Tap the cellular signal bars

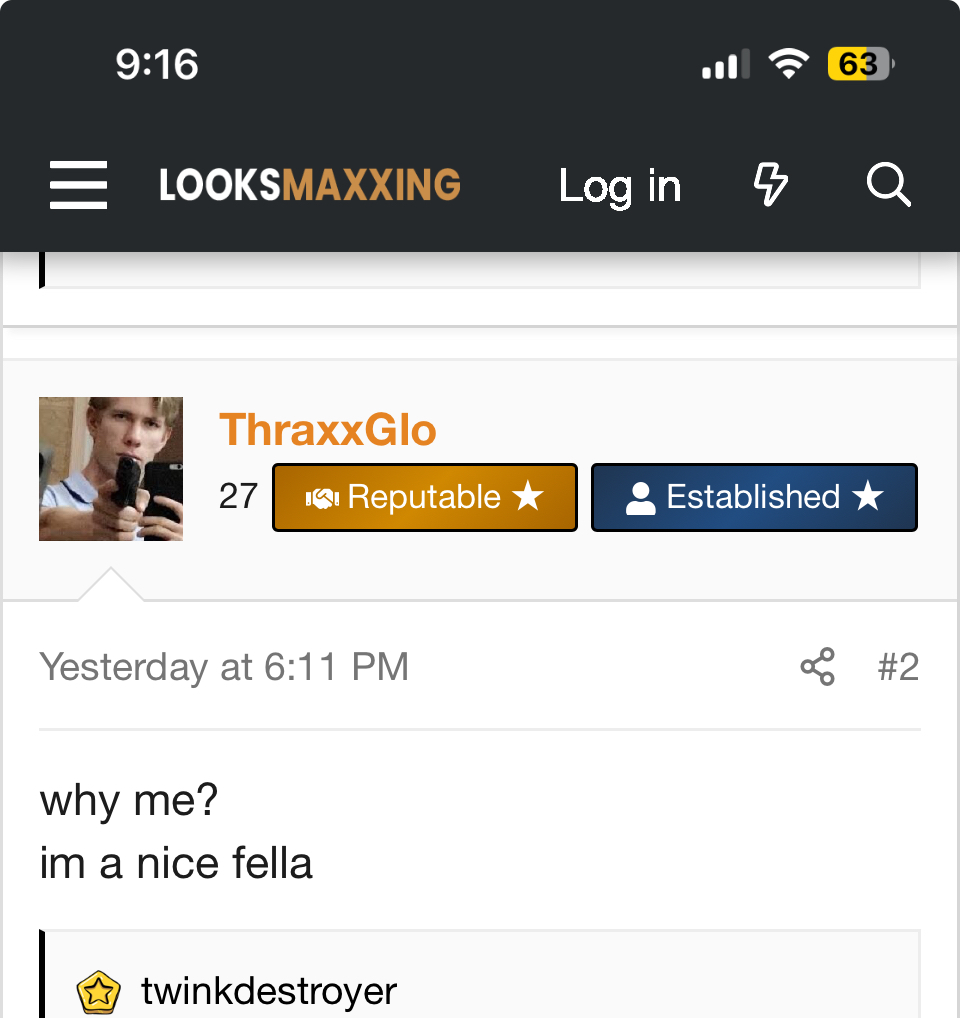726,64
